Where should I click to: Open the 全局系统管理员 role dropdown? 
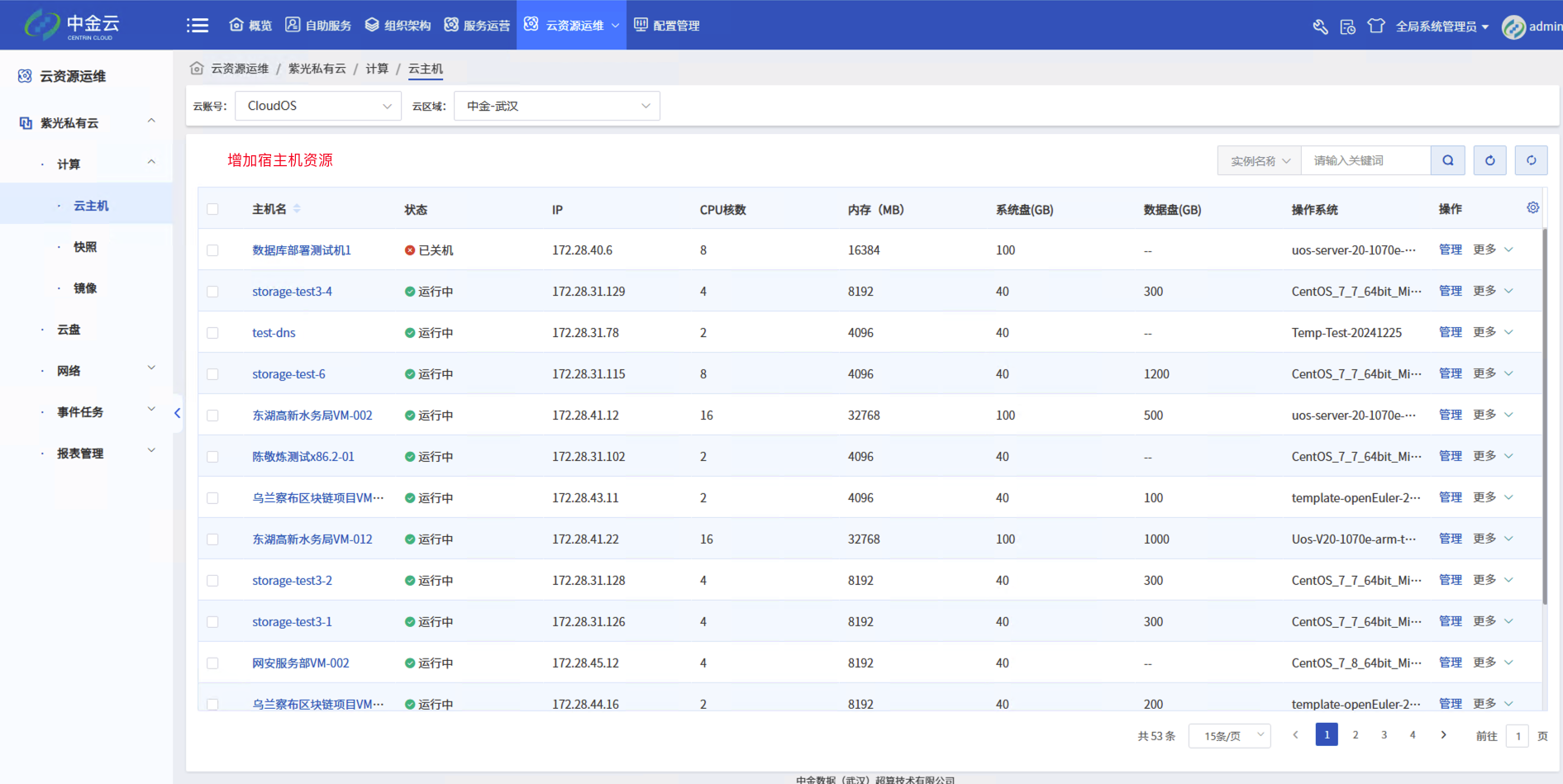coord(1442,26)
